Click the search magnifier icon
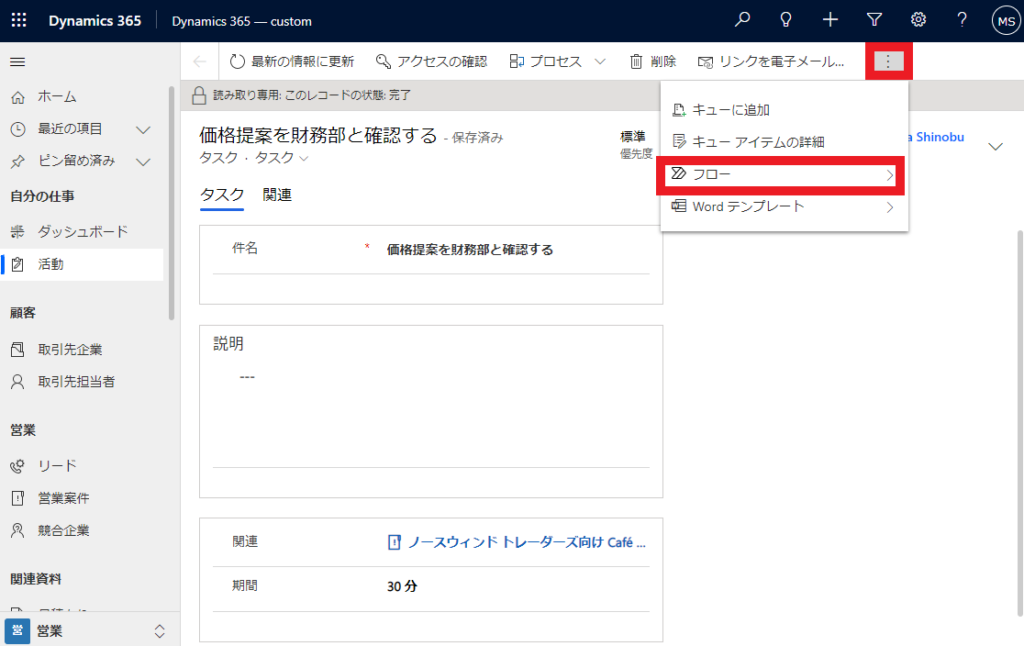This screenshot has width=1024, height=646. click(x=742, y=20)
